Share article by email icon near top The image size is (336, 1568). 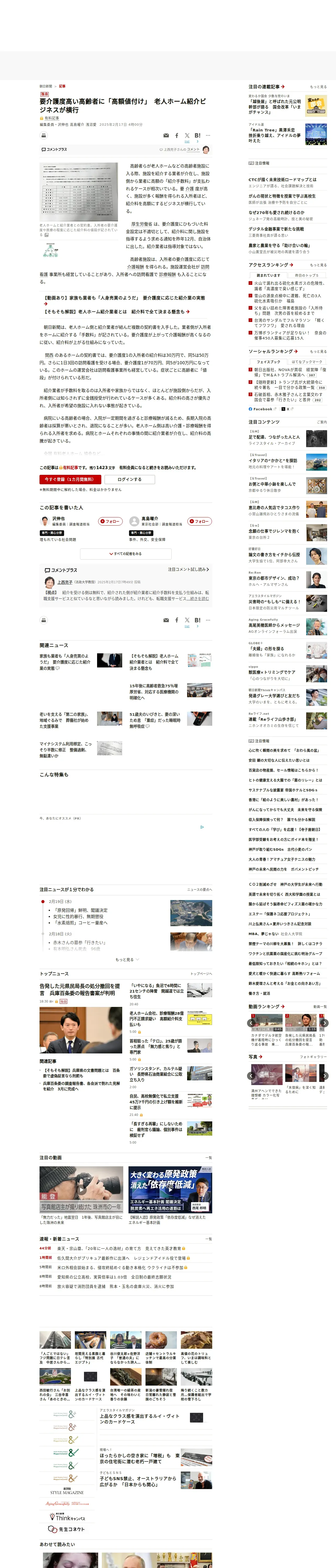tap(166, 136)
